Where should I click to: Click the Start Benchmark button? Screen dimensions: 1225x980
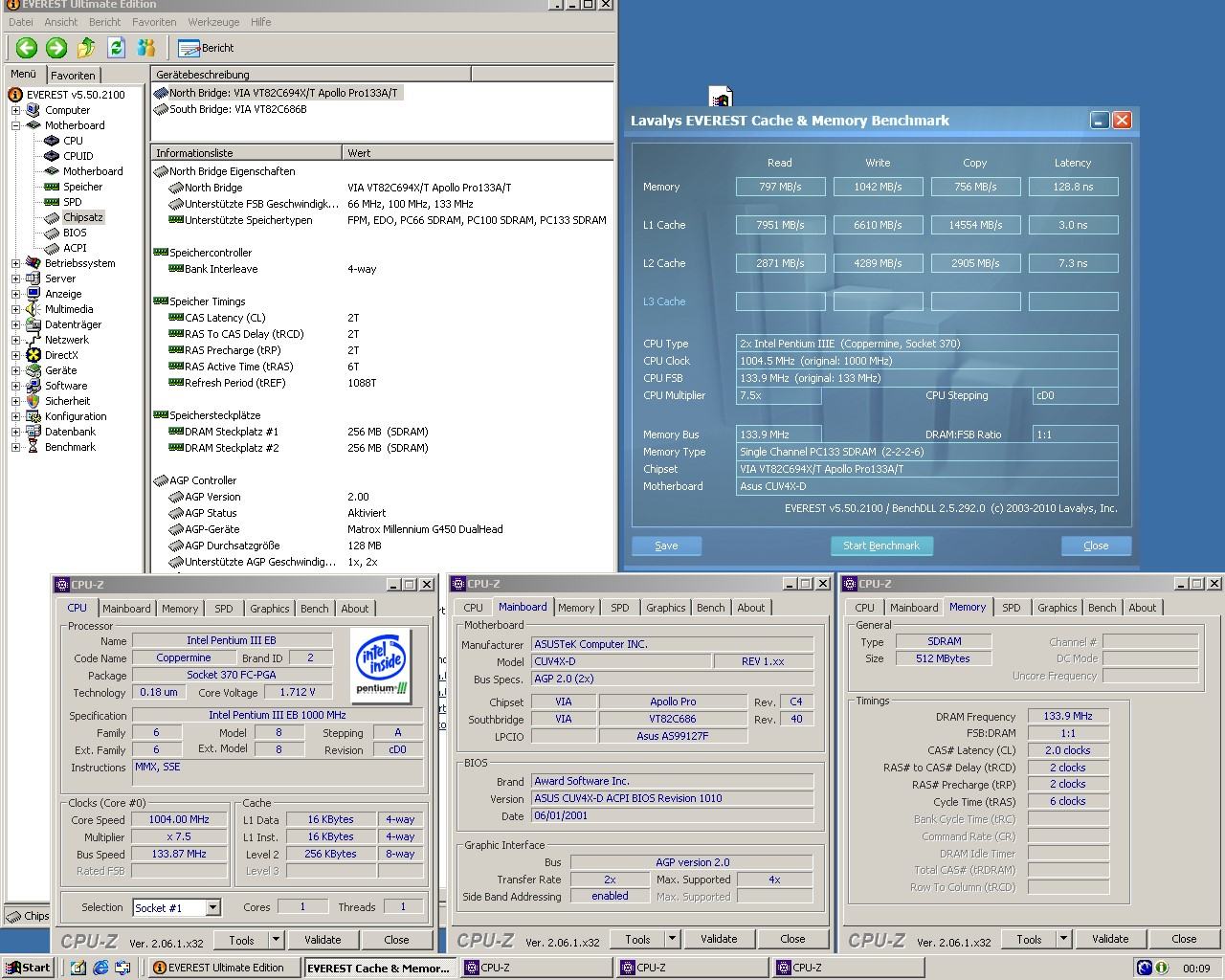pyautogui.click(x=880, y=546)
